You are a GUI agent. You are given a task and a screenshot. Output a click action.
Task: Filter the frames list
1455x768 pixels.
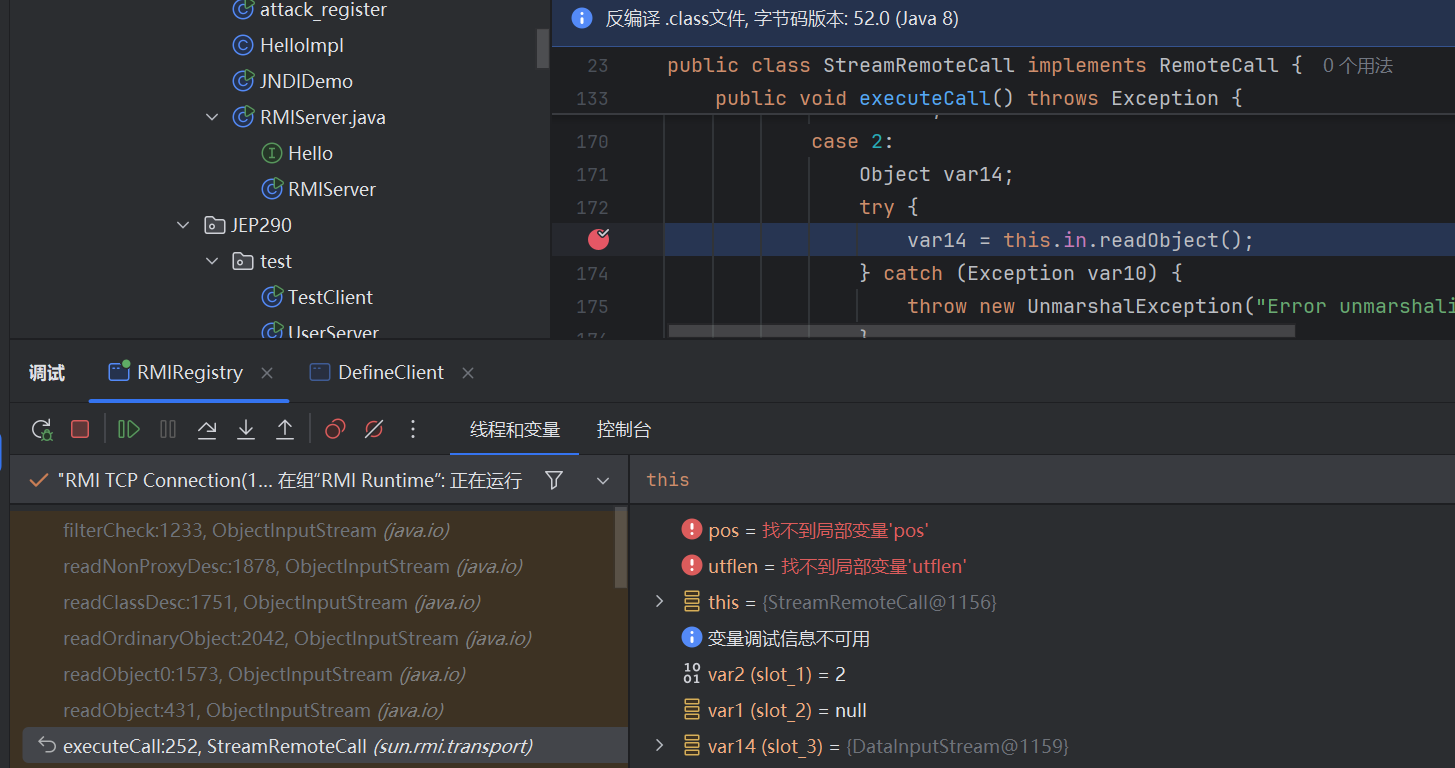554,481
